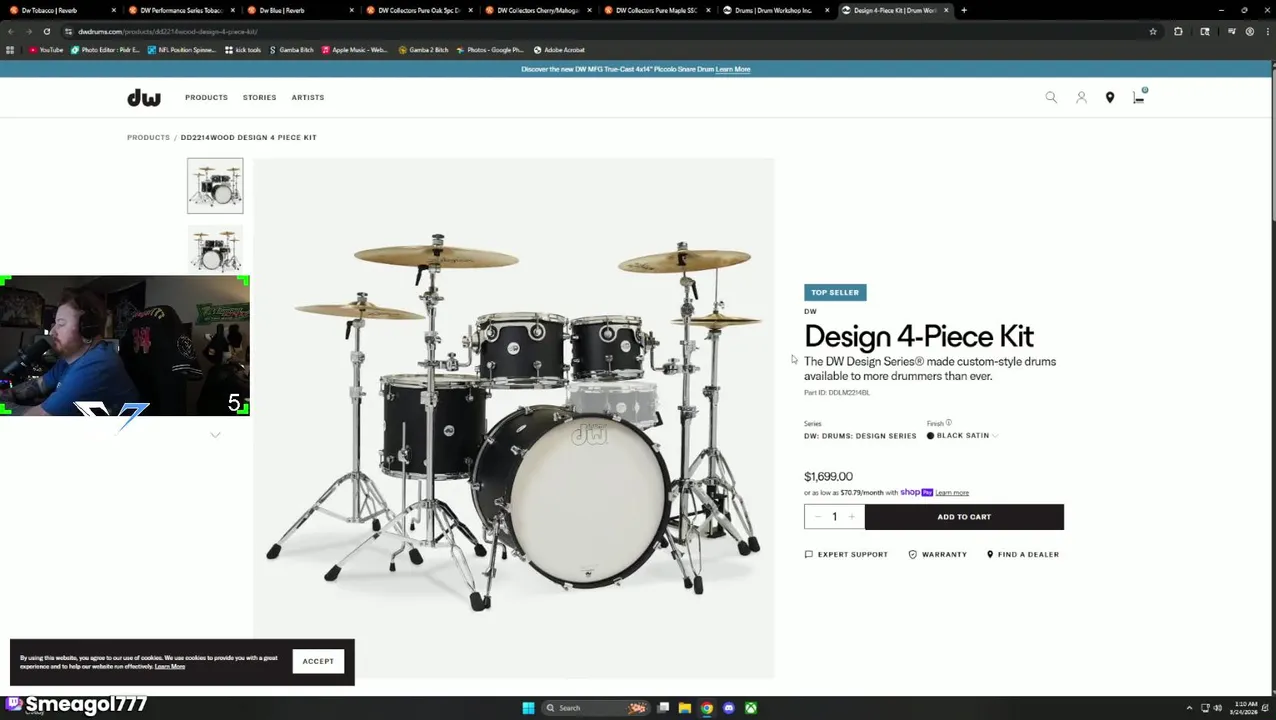This screenshot has width=1276, height=720.
Task: Go to Products breadcrumb
Action: click(x=148, y=137)
